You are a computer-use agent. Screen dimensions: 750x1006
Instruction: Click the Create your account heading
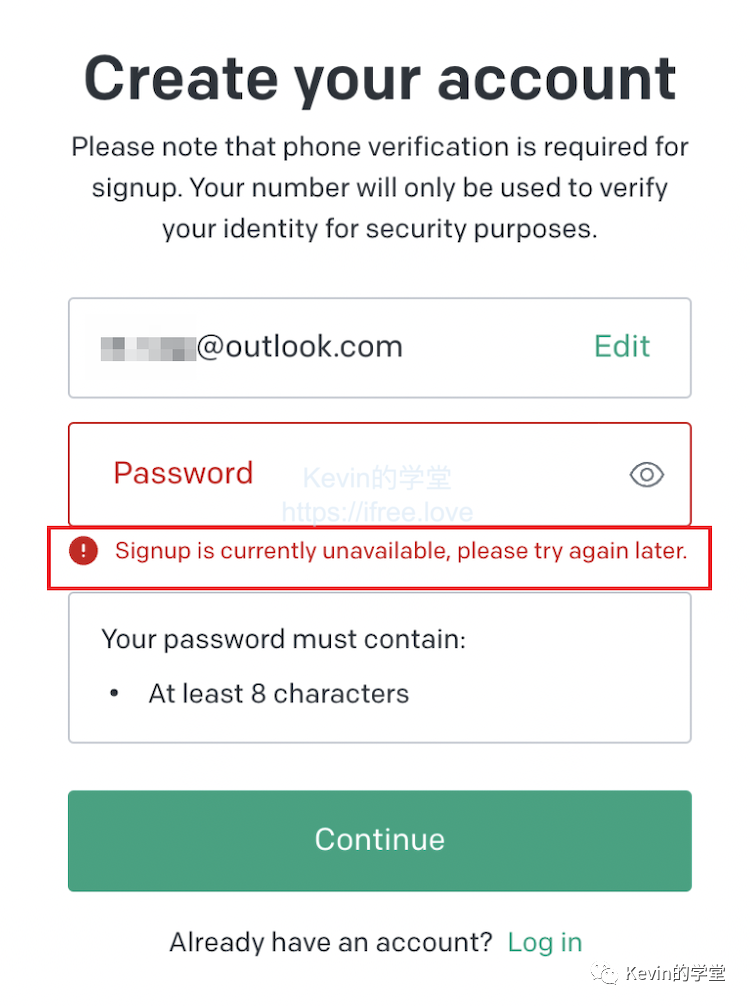coord(380,78)
